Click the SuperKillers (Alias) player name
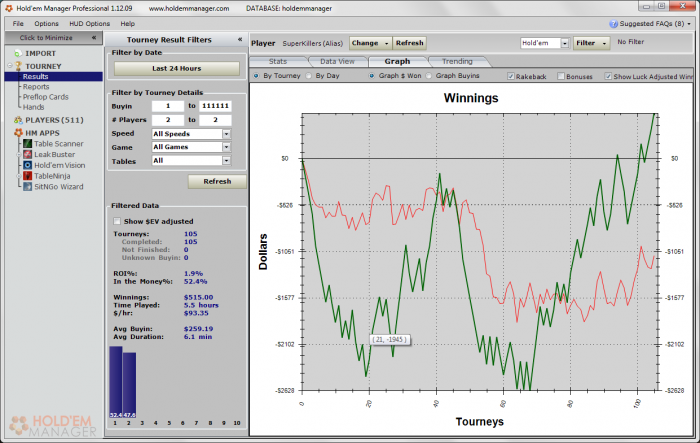This screenshot has height=443, width=700. [x=312, y=43]
